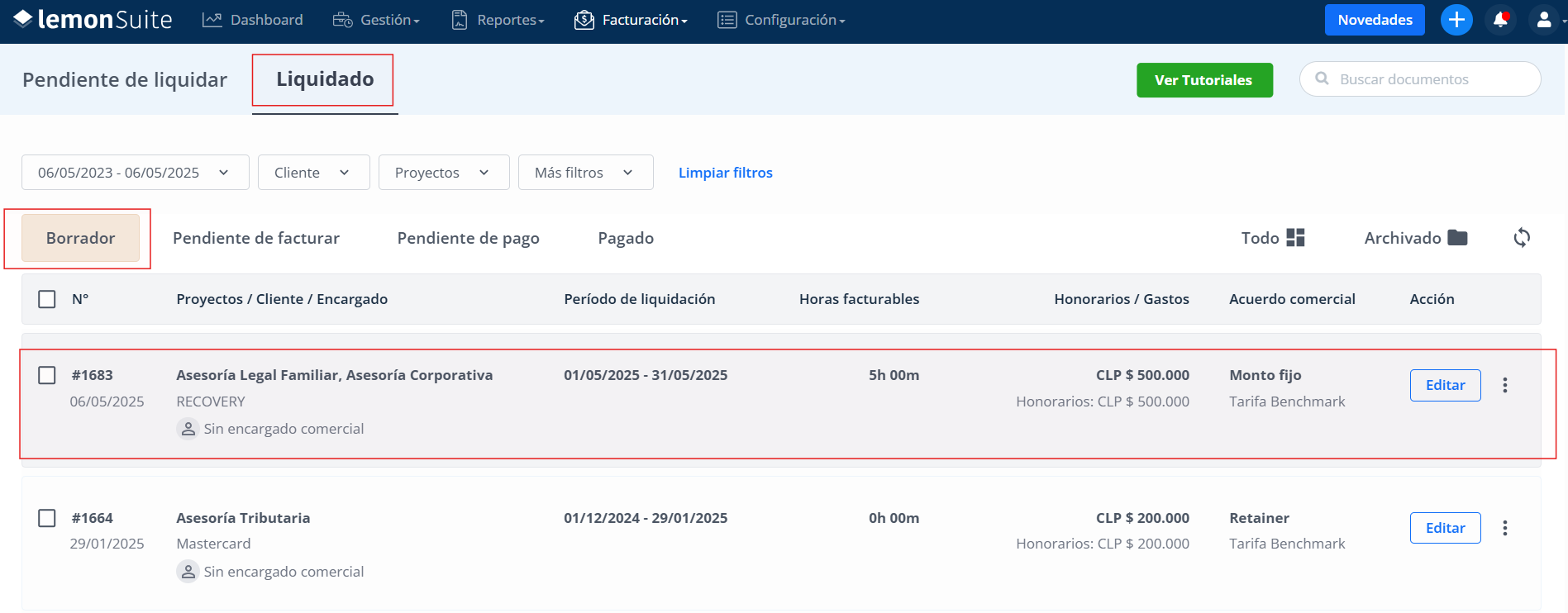Click the Configuración list icon

click(x=727, y=20)
